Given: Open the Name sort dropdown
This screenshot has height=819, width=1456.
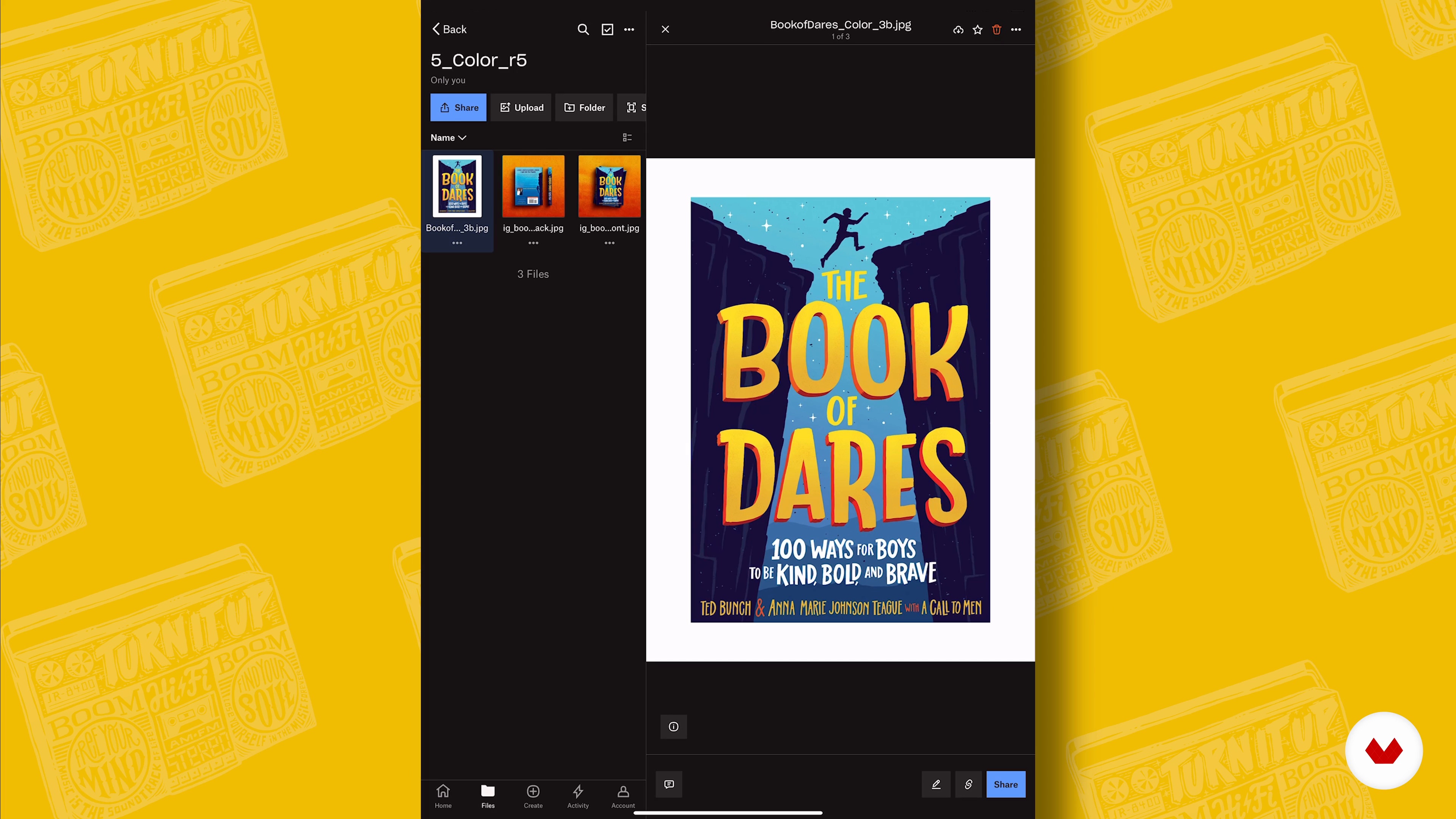Looking at the screenshot, I should click(x=448, y=138).
